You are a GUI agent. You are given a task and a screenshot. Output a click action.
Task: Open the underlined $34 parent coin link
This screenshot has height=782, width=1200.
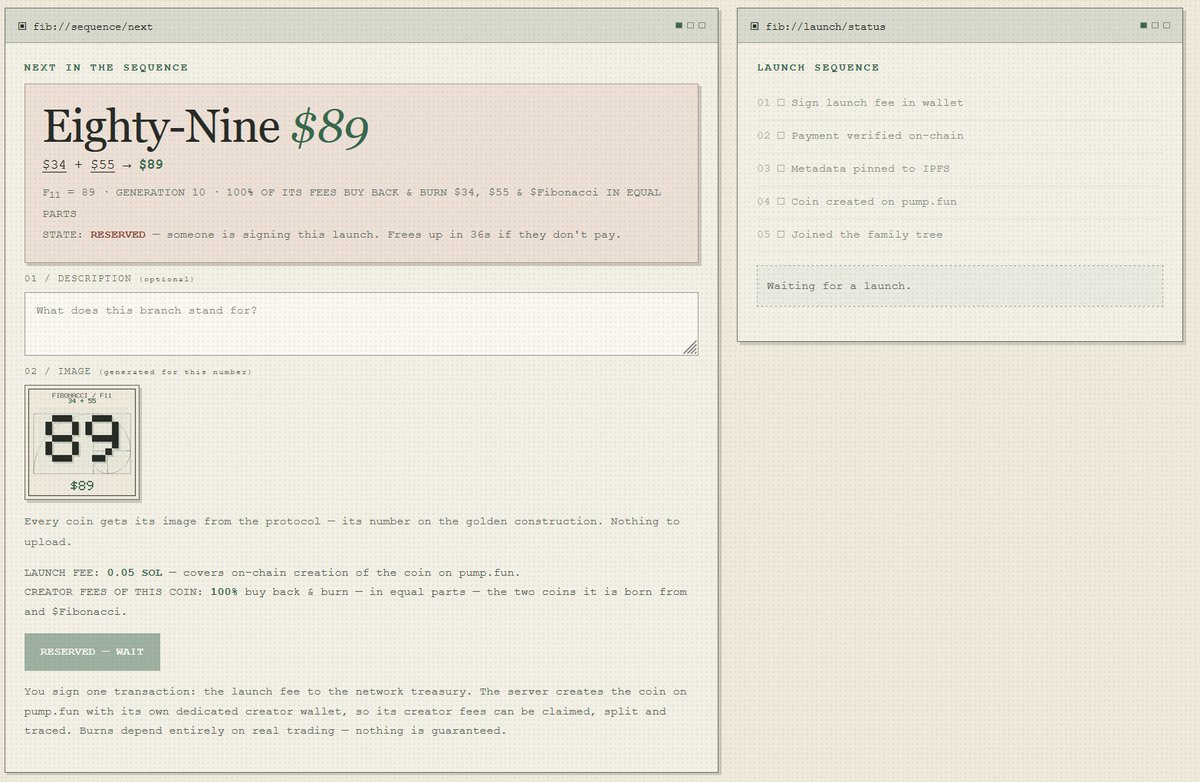[54, 164]
